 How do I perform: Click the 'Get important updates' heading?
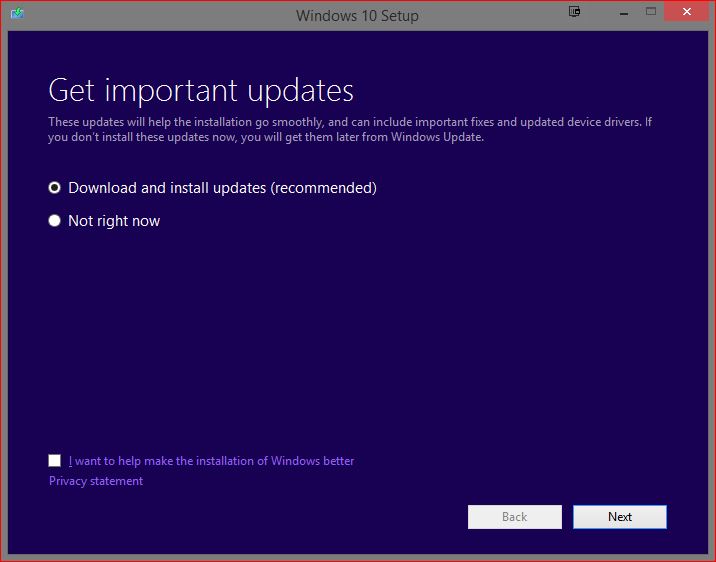(x=201, y=90)
